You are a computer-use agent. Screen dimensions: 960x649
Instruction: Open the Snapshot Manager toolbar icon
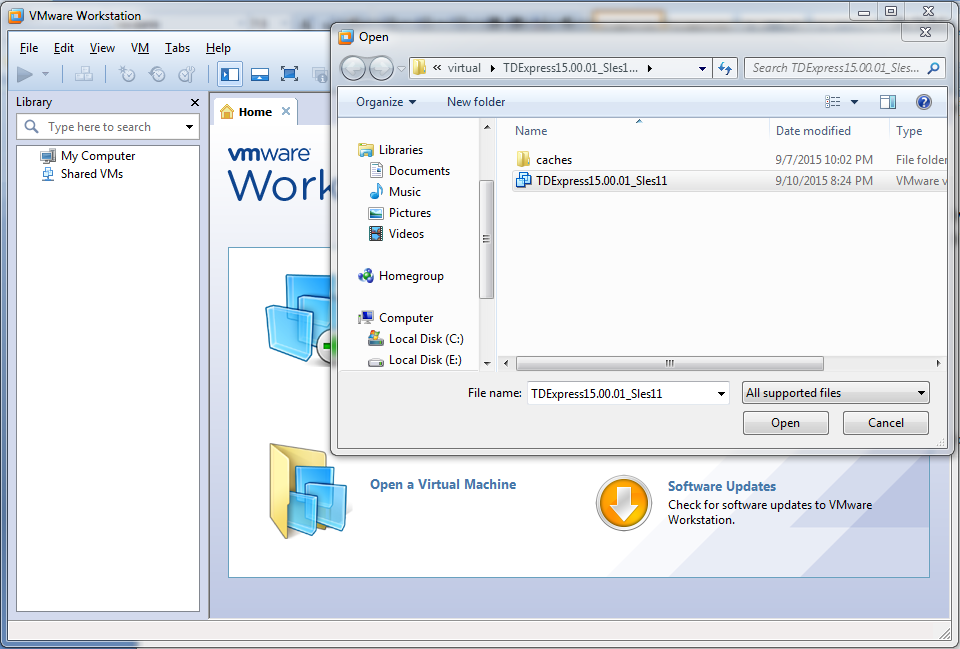click(186, 75)
